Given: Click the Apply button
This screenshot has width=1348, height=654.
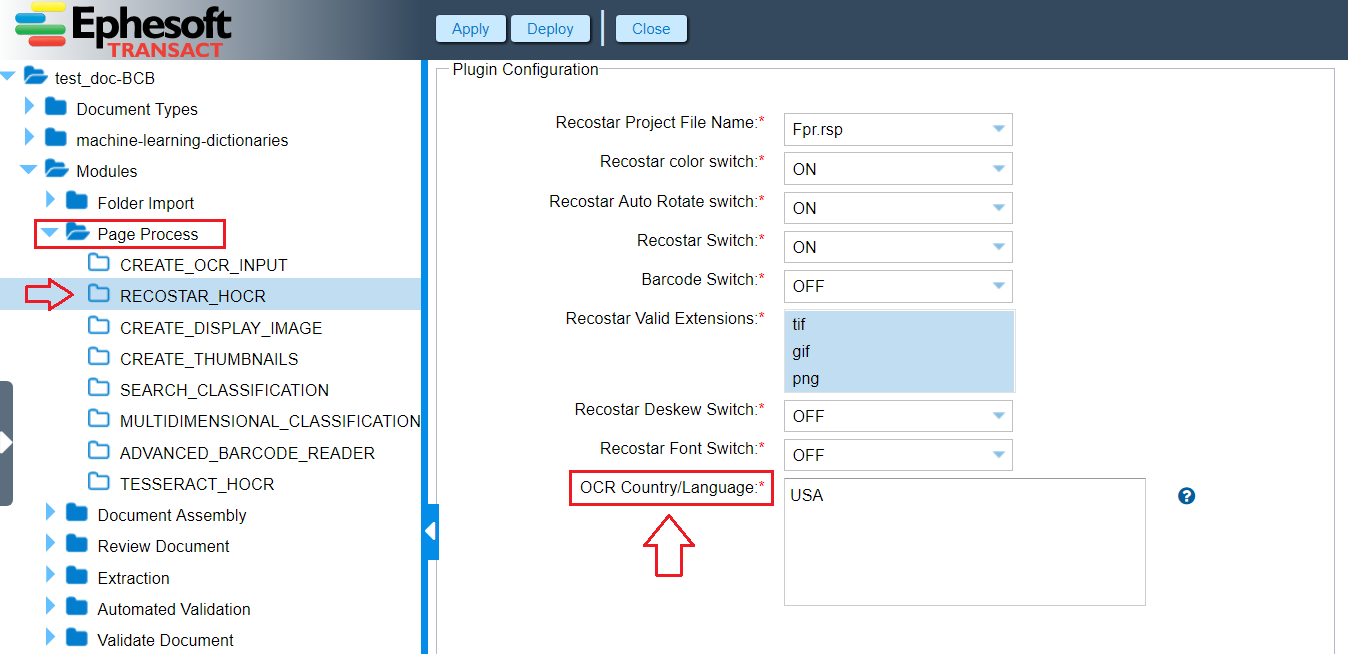Looking at the screenshot, I should click(470, 29).
